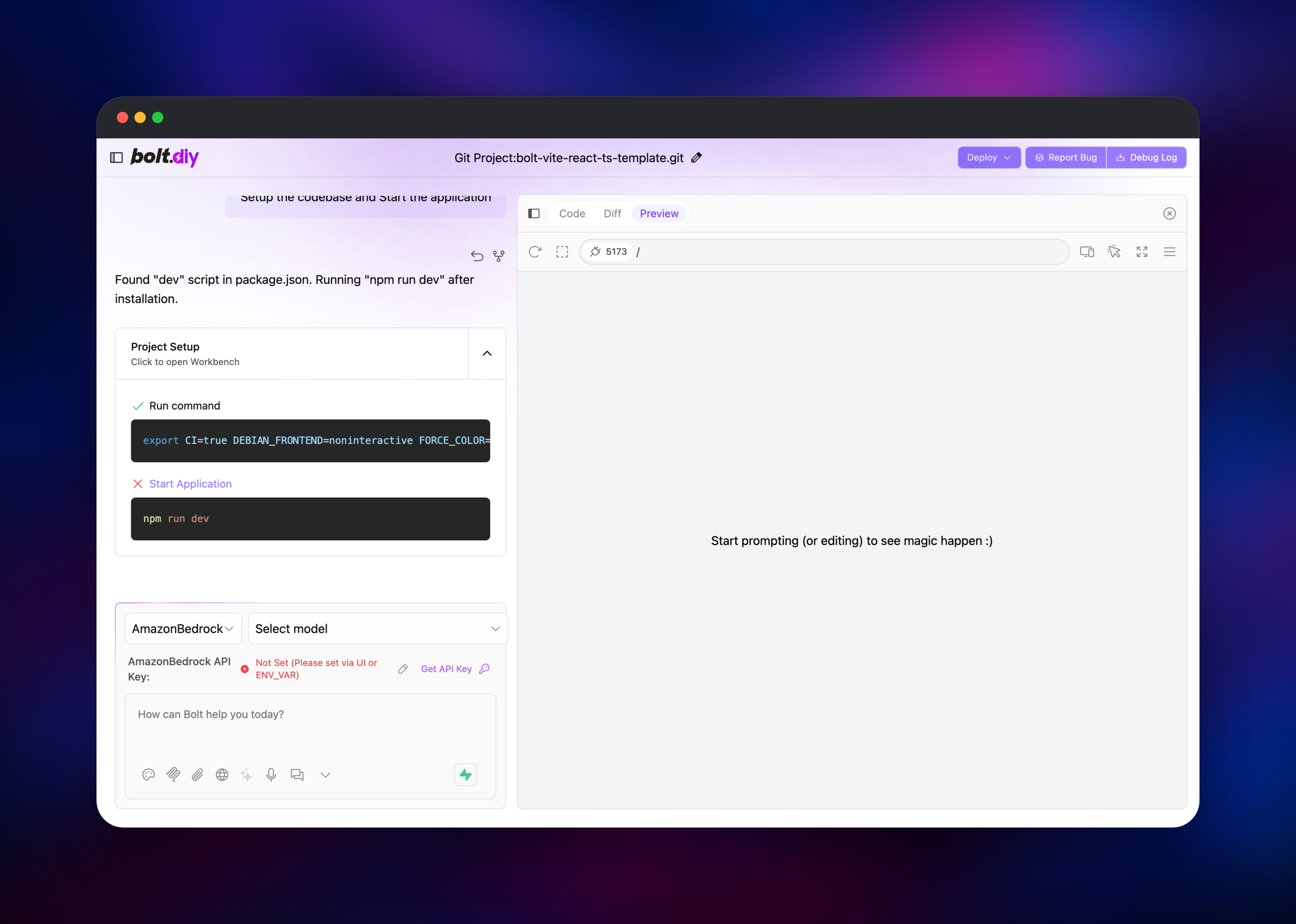Open the preview hamburger menu

(1170, 252)
